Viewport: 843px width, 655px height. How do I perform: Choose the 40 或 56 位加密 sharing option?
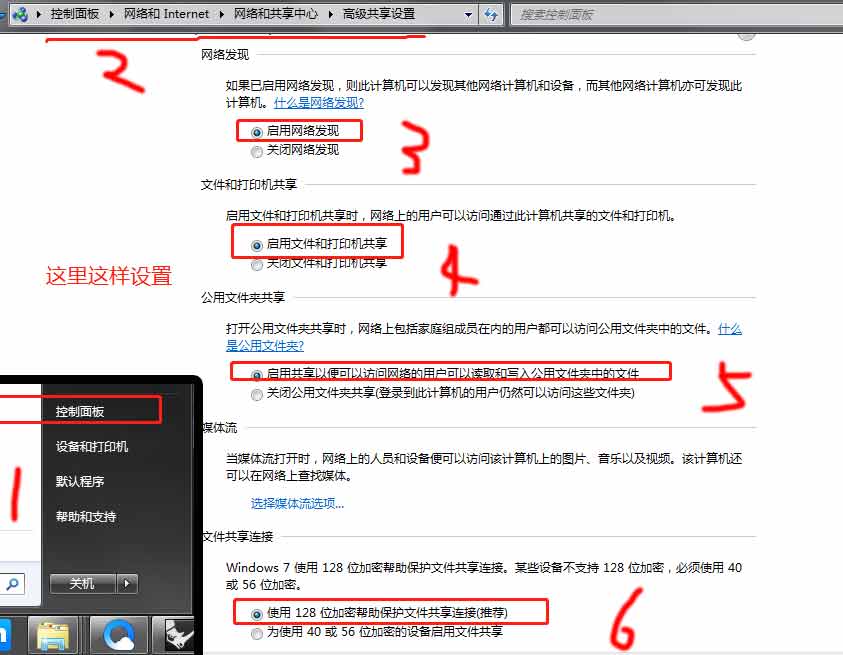257,632
